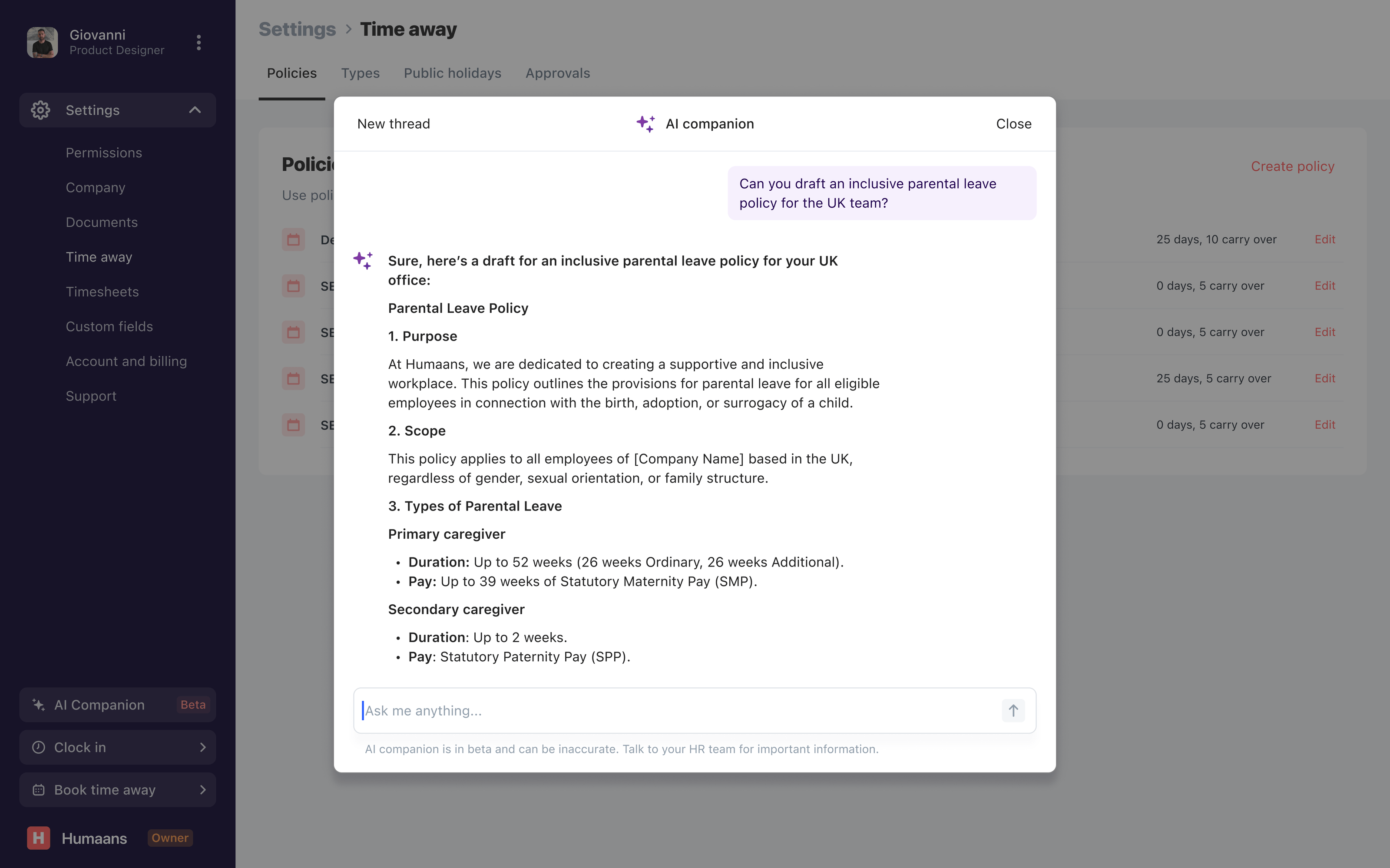
Task: Click the sparkle icon beside the AI response
Action: point(364,260)
